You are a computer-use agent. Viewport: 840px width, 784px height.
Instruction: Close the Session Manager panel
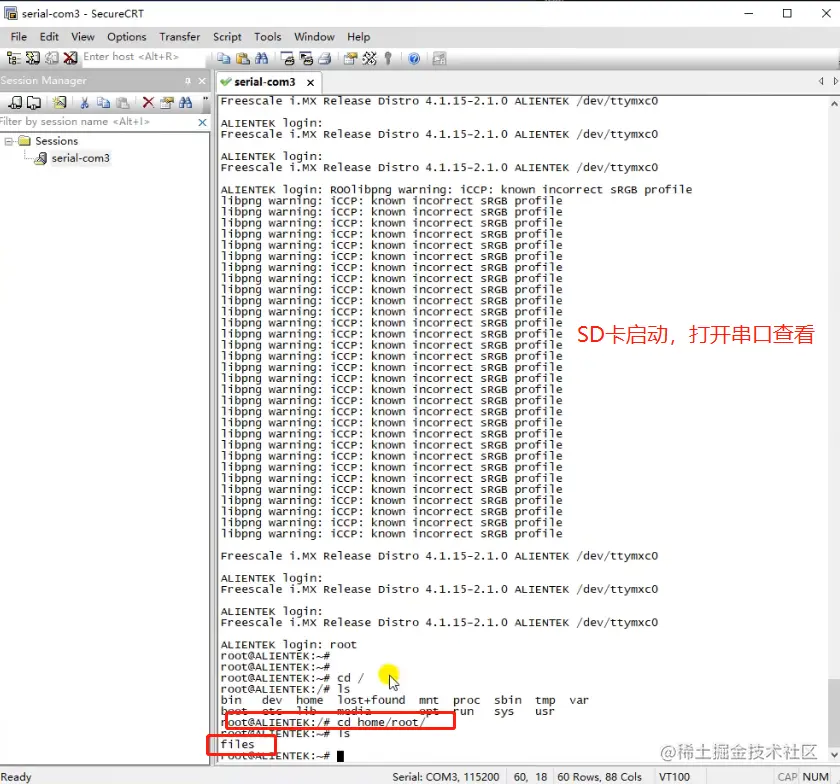[x=202, y=81]
